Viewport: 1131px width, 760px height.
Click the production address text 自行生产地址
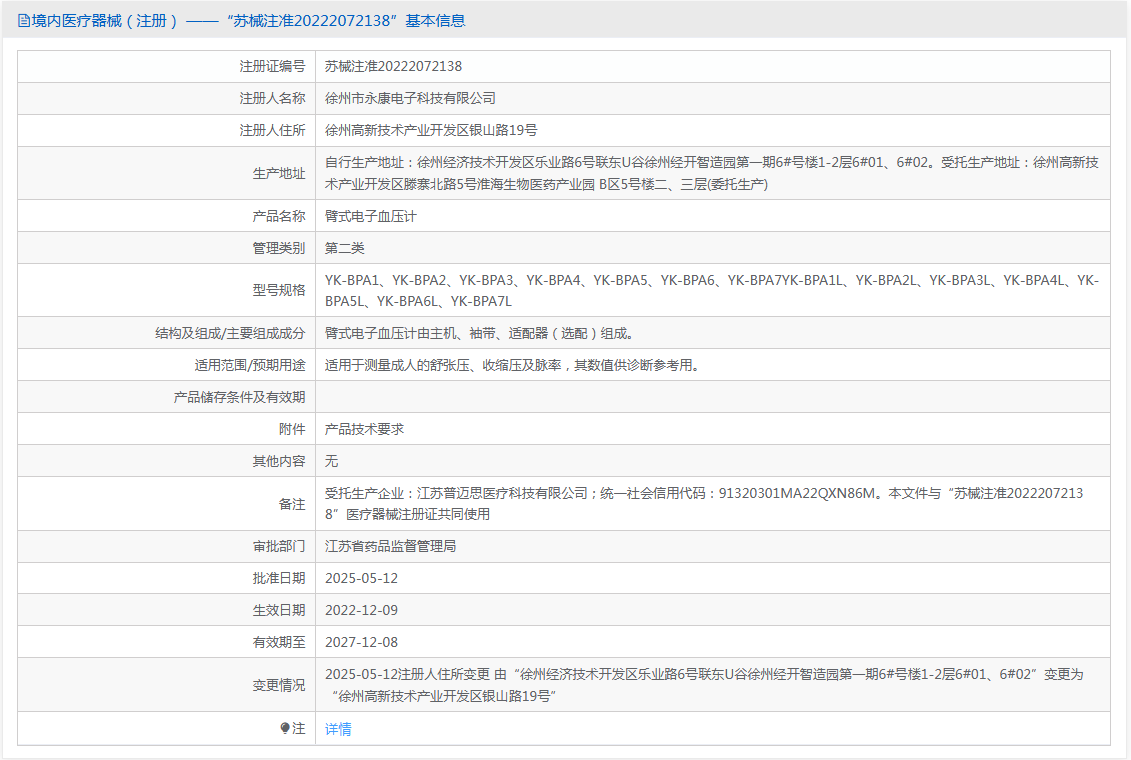712,173
